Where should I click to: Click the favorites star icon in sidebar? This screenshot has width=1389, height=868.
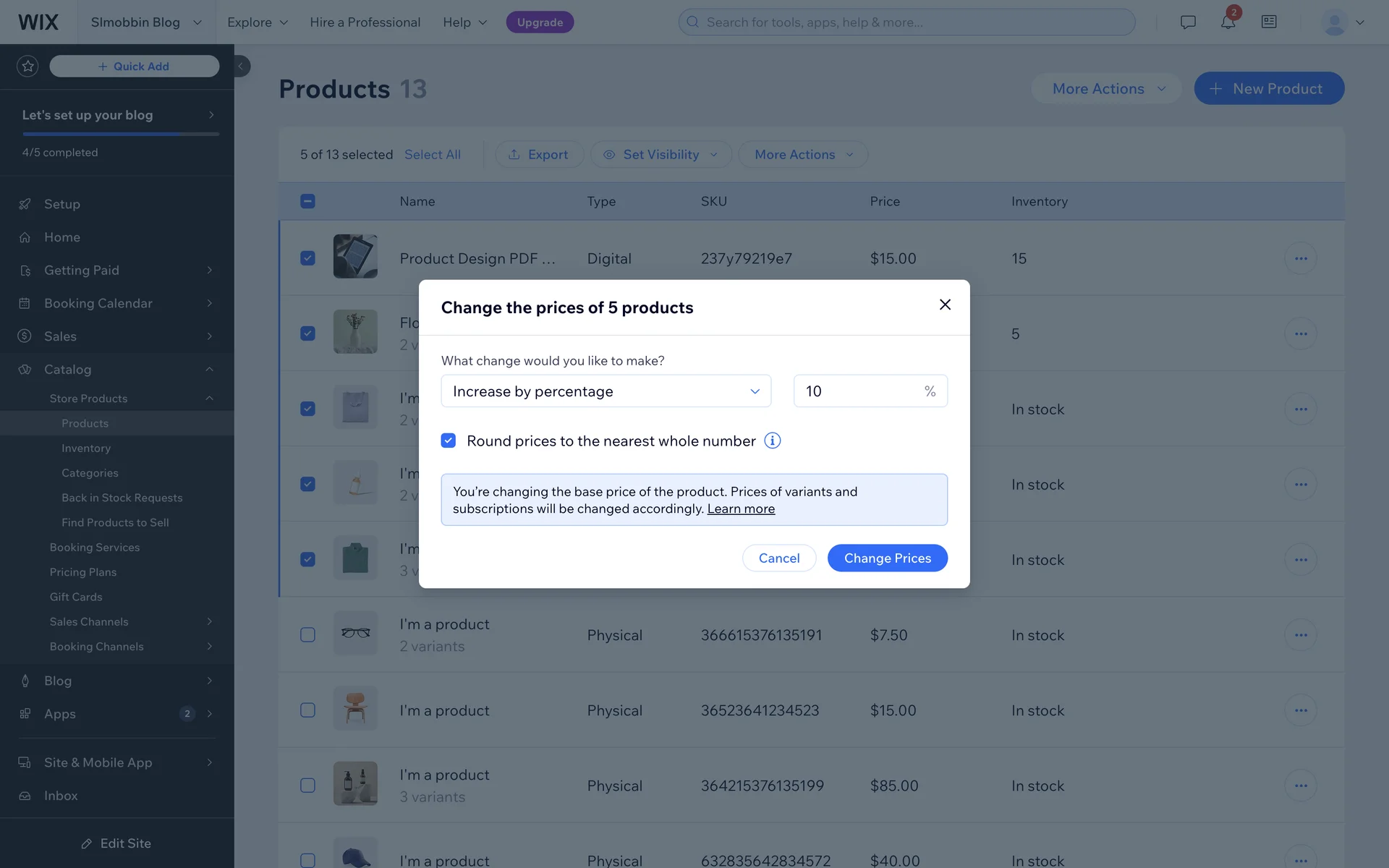click(27, 66)
